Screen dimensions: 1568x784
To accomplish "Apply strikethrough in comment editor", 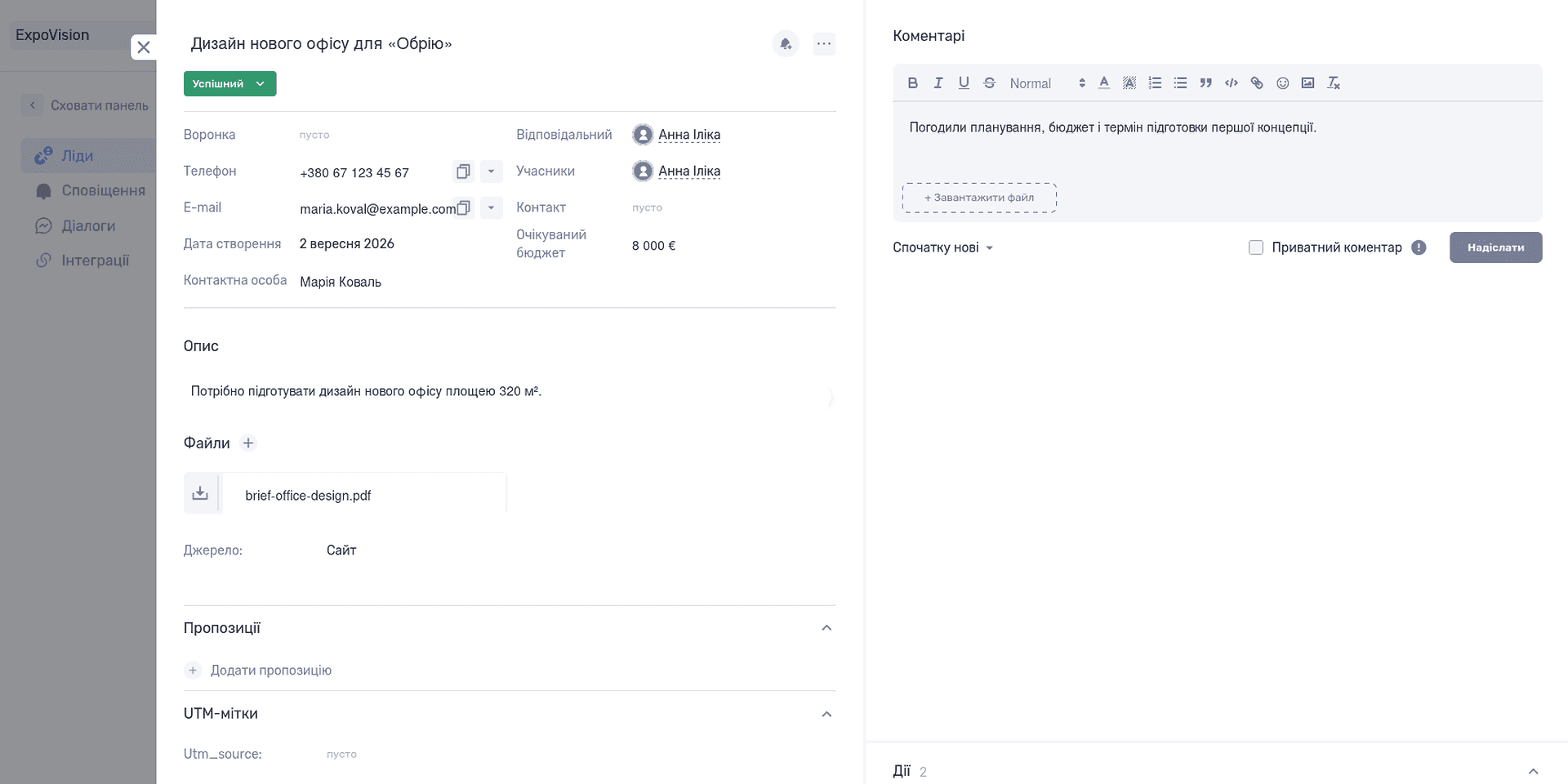I will click(x=989, y=82).
